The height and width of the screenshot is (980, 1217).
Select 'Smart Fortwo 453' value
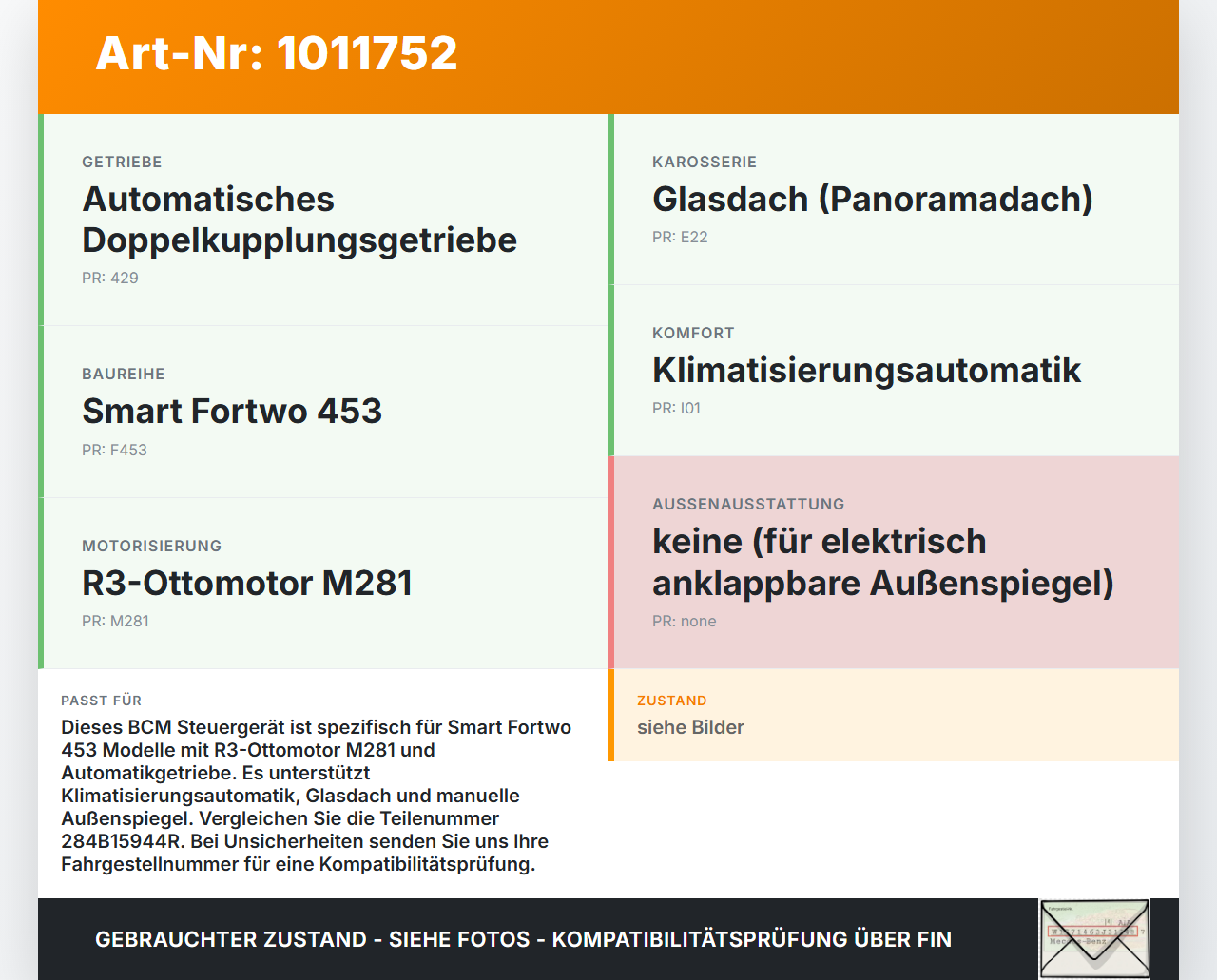pyautogui.click(x=232, y=411)
